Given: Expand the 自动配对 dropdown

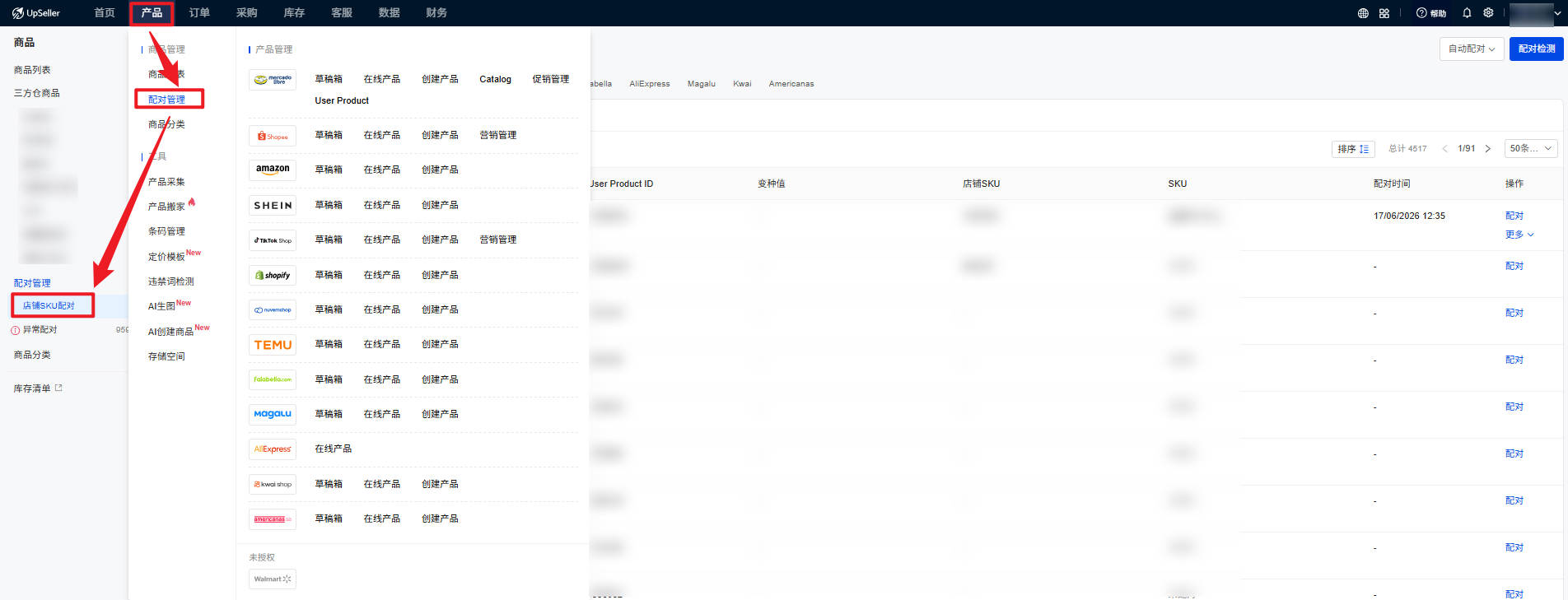Looking at the screenshot, I should coord(1472,49).
